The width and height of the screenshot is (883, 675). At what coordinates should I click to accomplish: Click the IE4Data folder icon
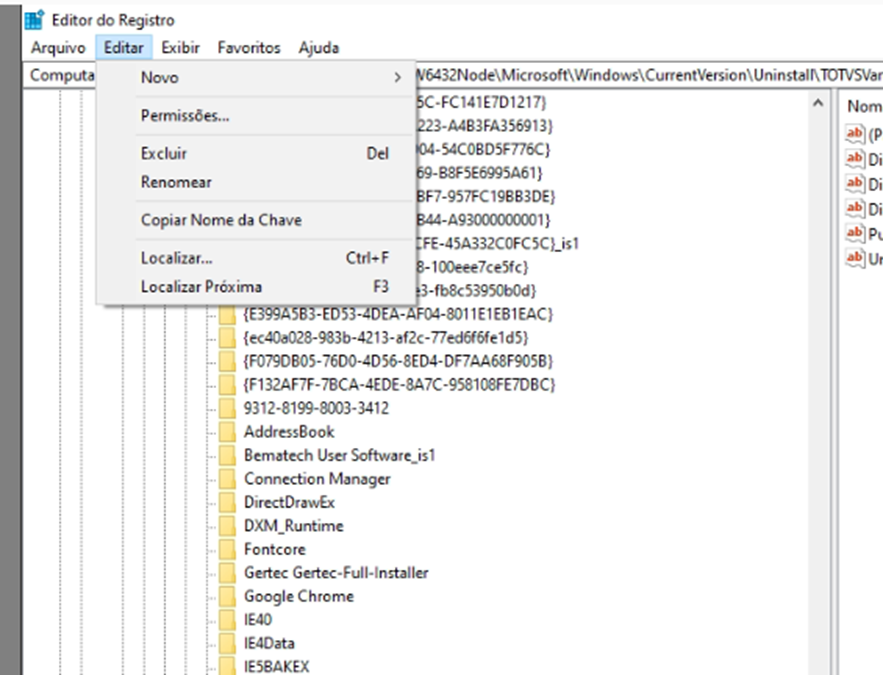tap(228, 643)
